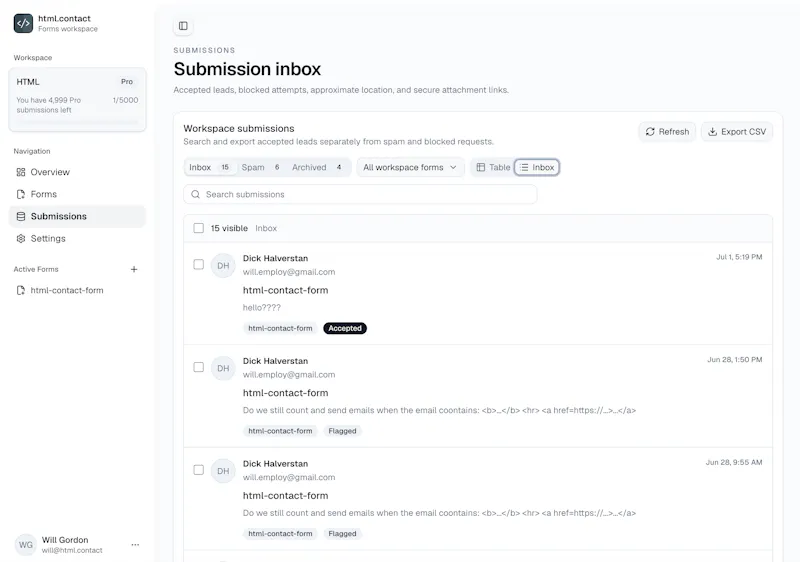Open Overview in the navigation

click(x=77, y=172)
